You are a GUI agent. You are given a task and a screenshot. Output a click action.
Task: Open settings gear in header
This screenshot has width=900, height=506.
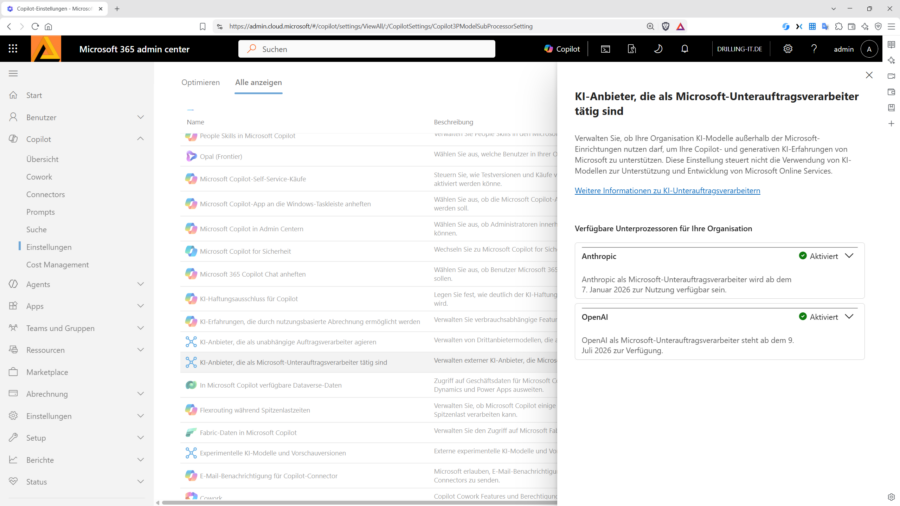(788, 49)
